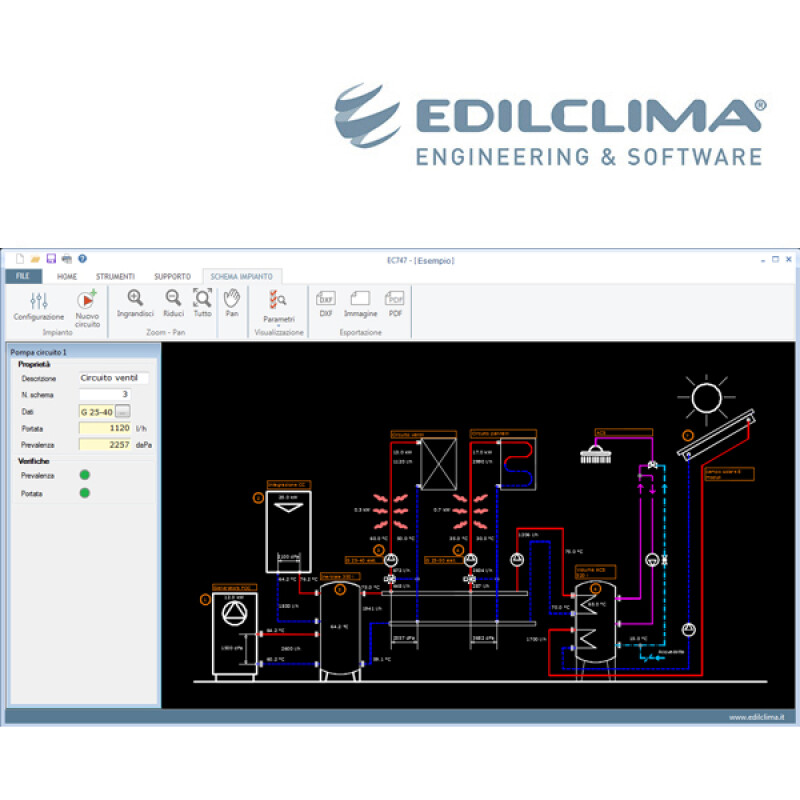Click the new document icon in title bar
This screenshot has height=800, width=800.
click(20, 259)
